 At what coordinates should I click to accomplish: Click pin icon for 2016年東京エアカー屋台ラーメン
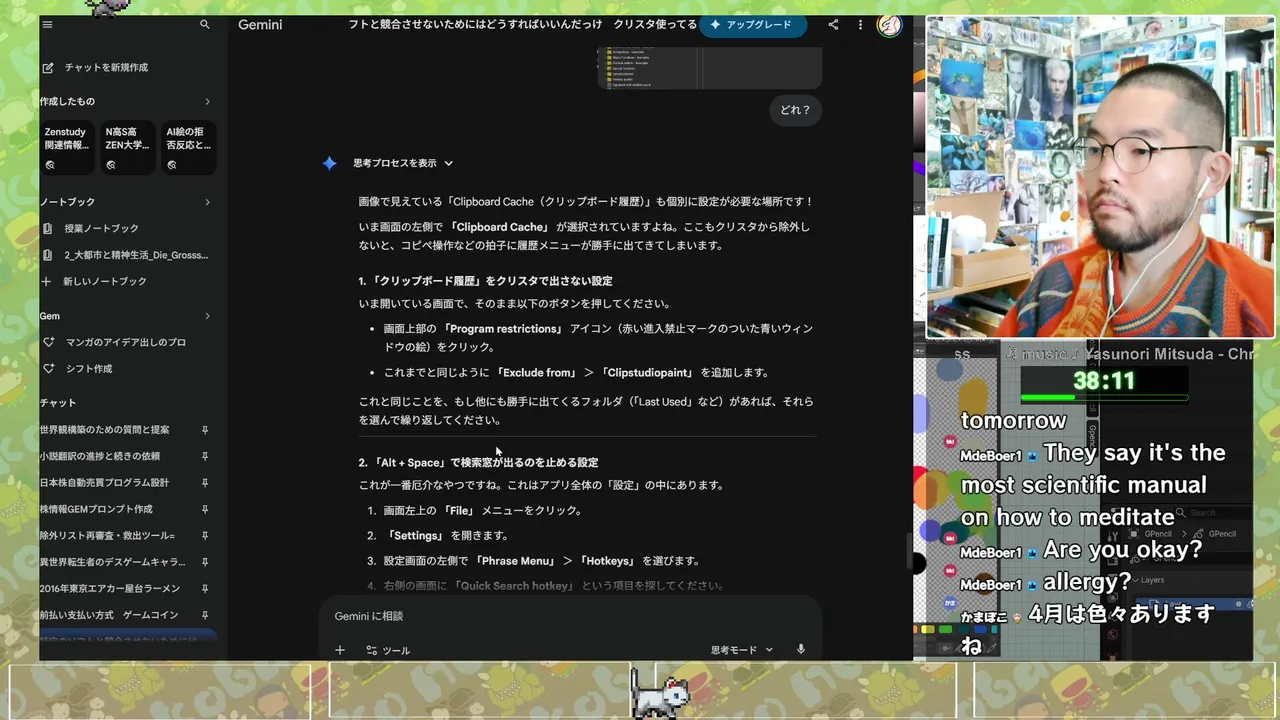[x=205, y=588]
